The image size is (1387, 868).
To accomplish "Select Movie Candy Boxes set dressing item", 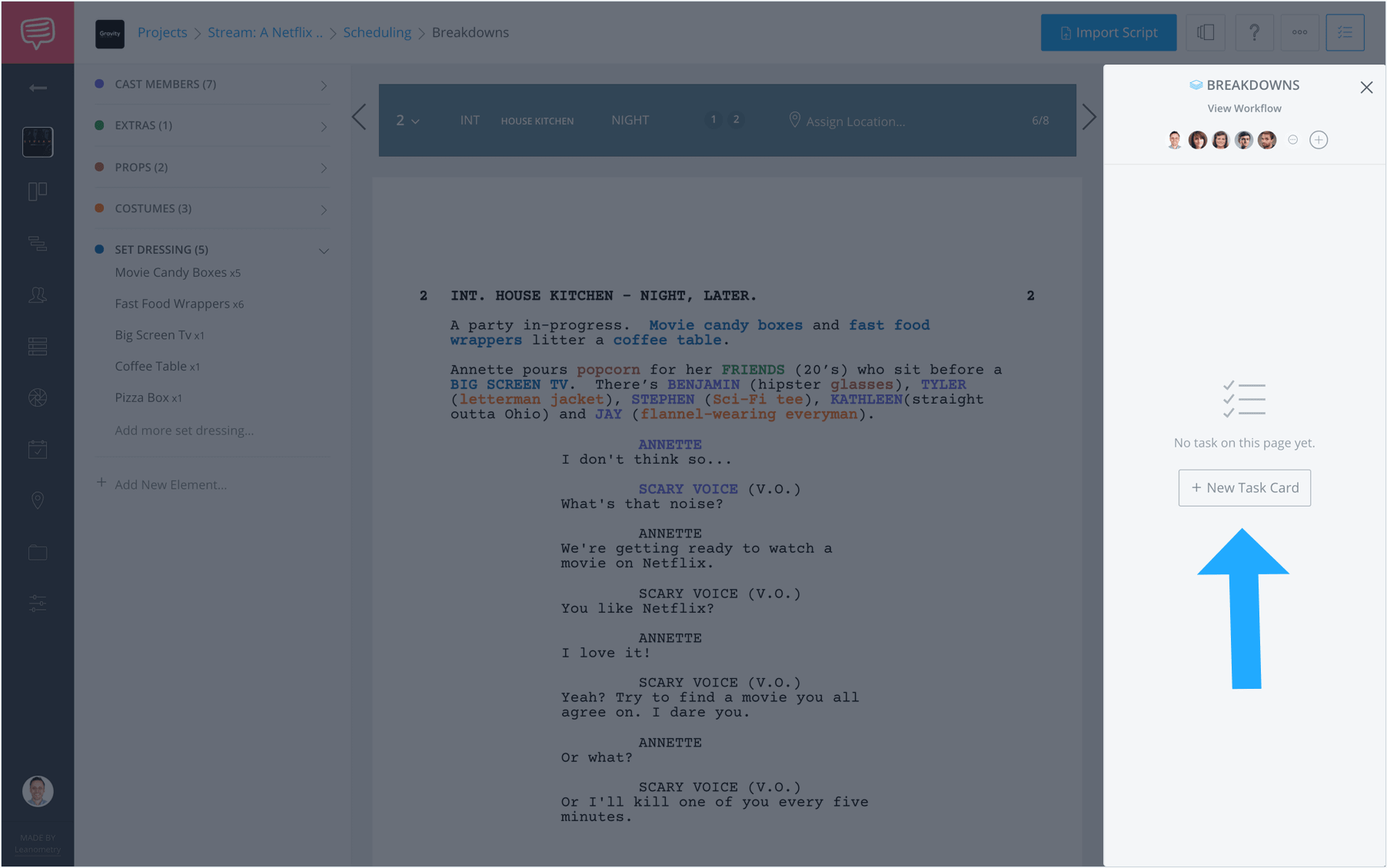I will (x=178, y=273).
